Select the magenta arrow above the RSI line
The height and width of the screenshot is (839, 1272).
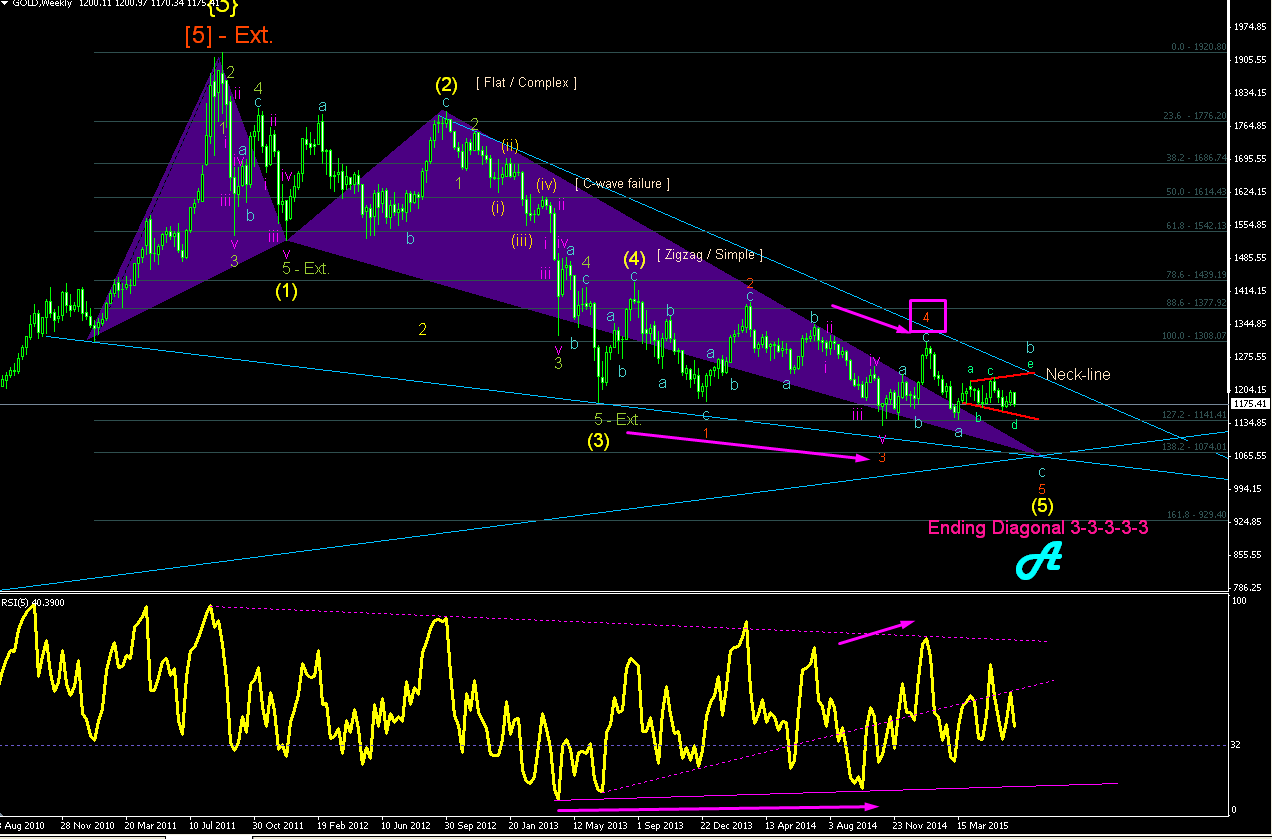pos(876,632)
